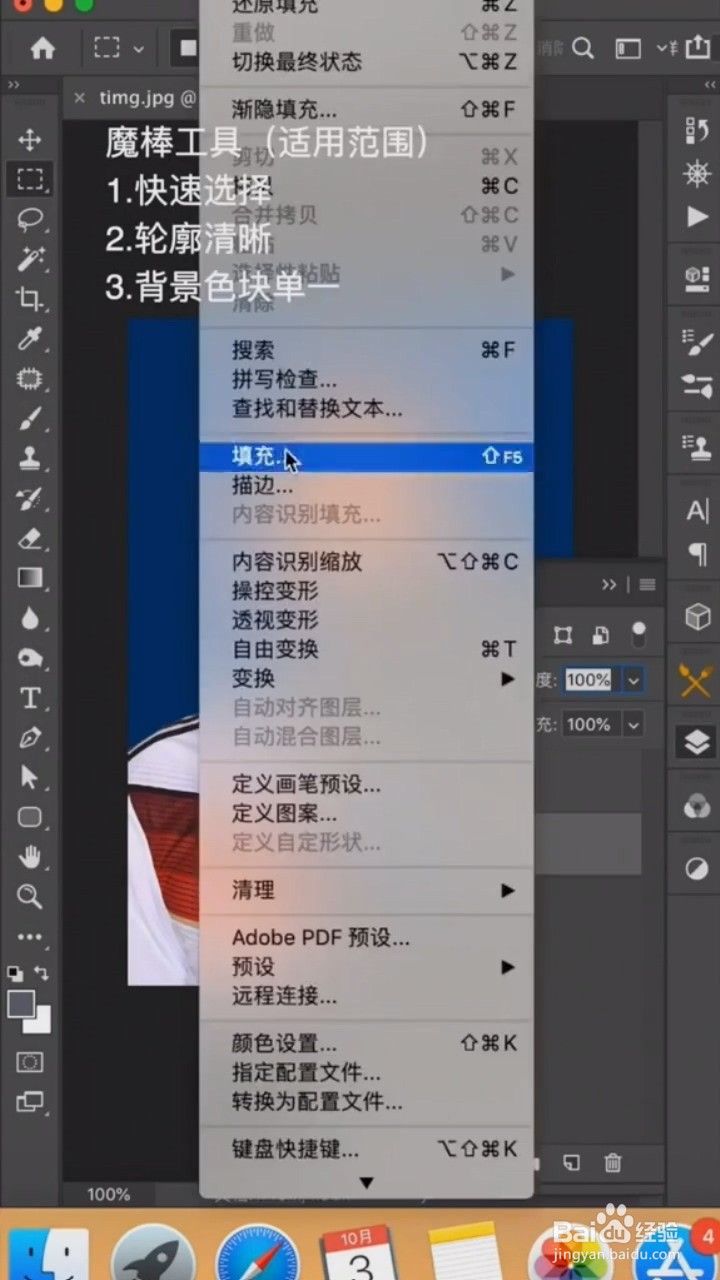Viewport: 720px width, 1280px height.
Task: Open the Layers panel icon on right dock
Action: pyautogui.click(x=696, y=742)
